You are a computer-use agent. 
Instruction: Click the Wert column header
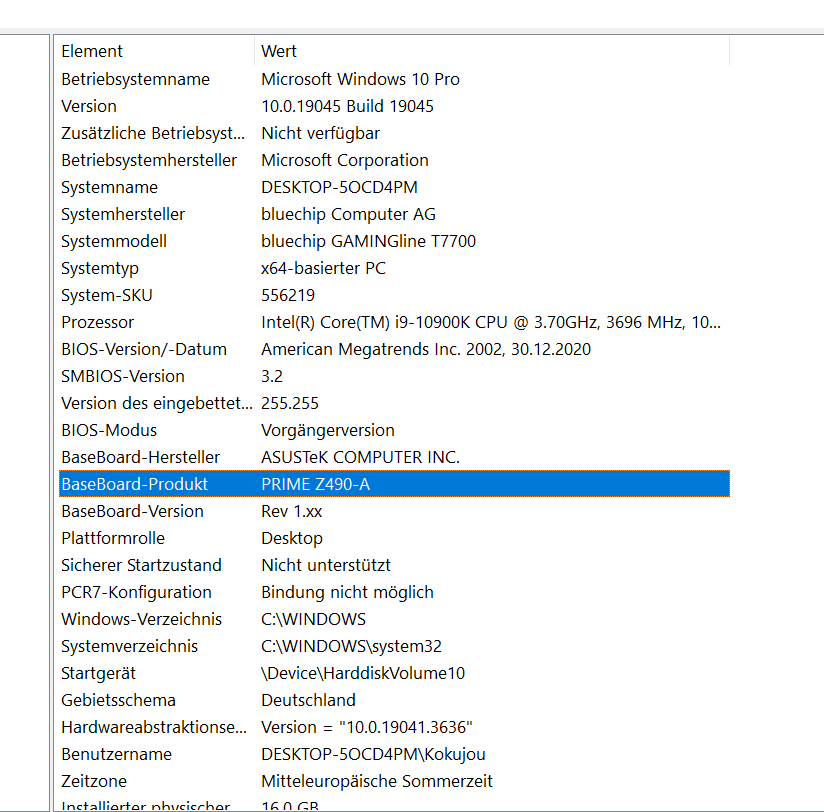click(x=492, y=51)
